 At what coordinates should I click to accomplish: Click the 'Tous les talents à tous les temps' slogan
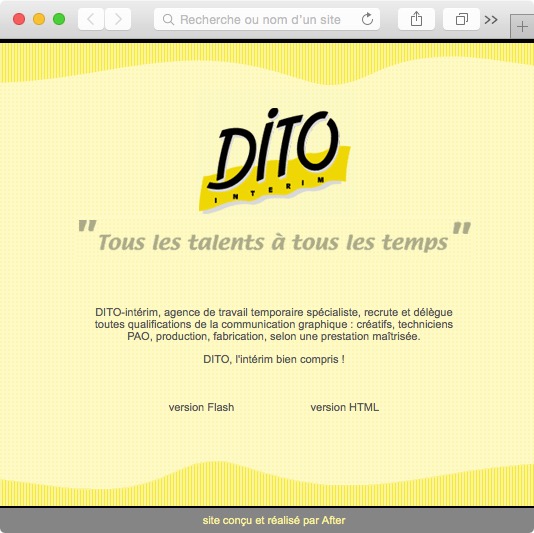click(x=273, y=242)
